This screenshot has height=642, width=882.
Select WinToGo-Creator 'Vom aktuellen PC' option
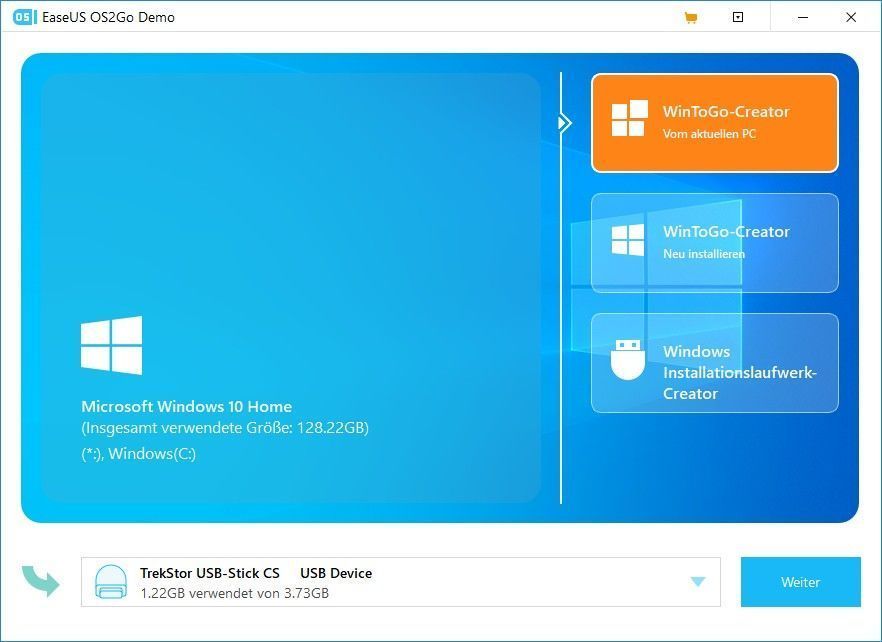(x=714, y=122)
